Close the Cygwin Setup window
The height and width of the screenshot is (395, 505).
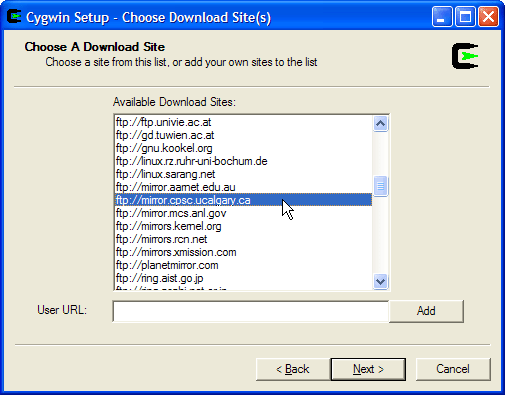pos(488,16)
